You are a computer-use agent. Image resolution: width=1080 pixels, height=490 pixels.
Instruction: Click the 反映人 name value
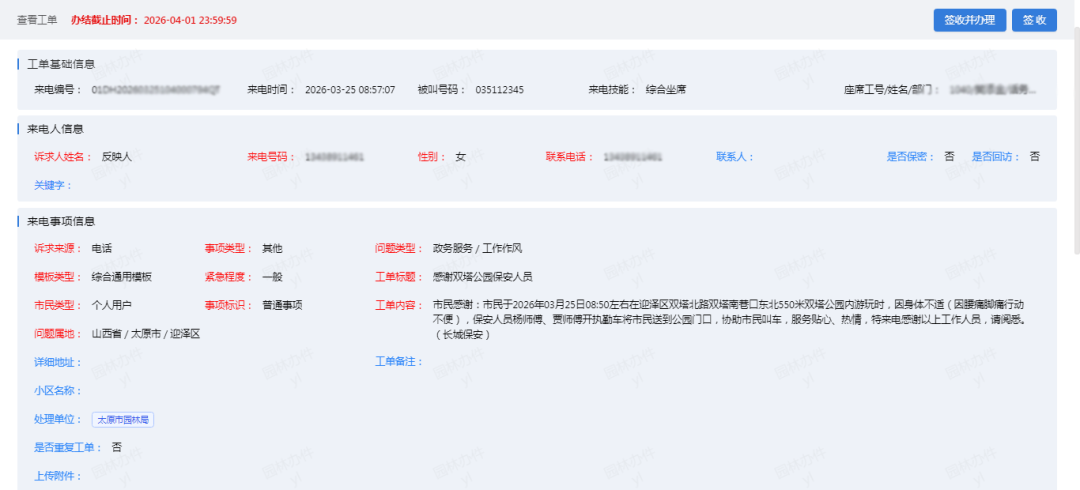(116, 156)
